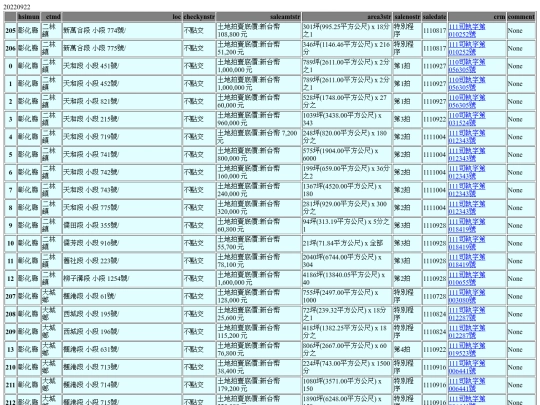Open crm link for 天和段 215號 row

[467, 119]
